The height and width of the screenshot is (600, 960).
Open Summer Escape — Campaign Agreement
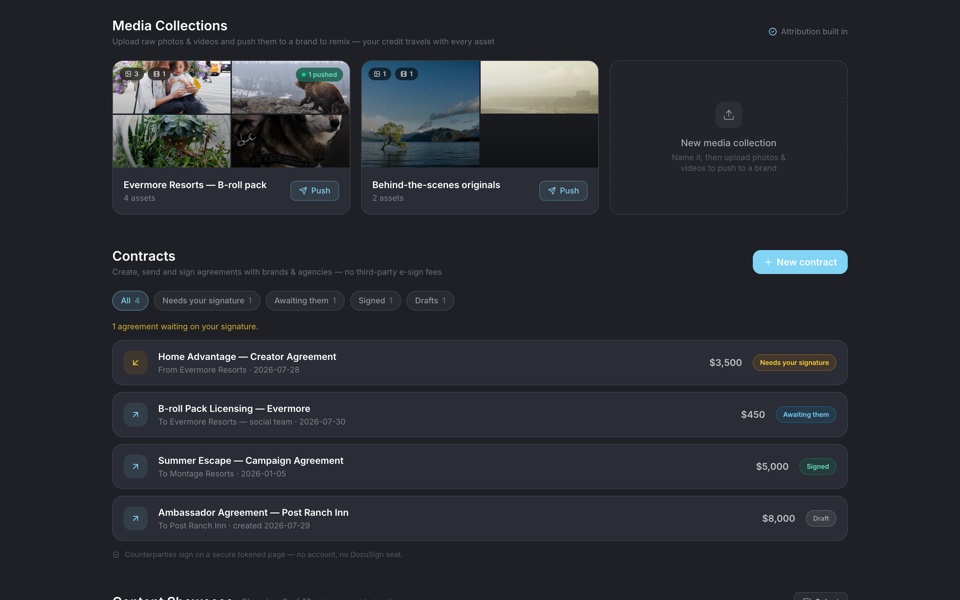[x=480, y=467]
